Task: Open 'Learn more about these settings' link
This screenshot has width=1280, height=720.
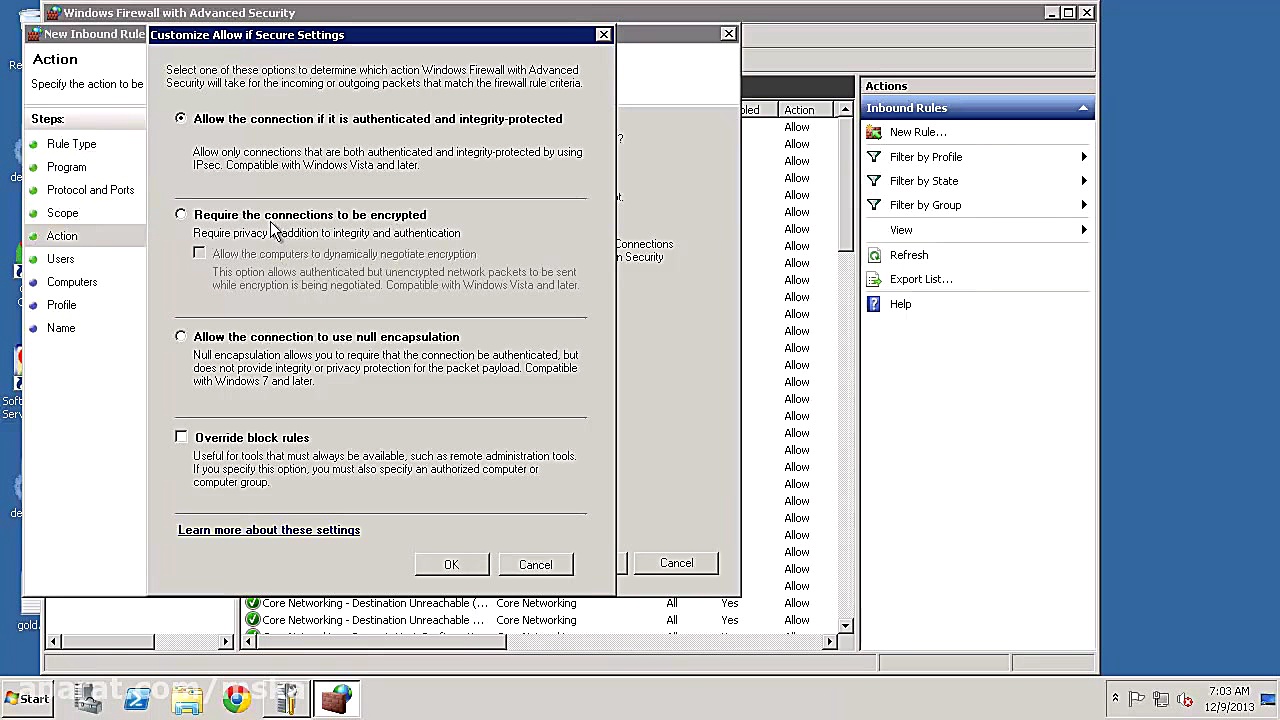Action: point(269,530)
